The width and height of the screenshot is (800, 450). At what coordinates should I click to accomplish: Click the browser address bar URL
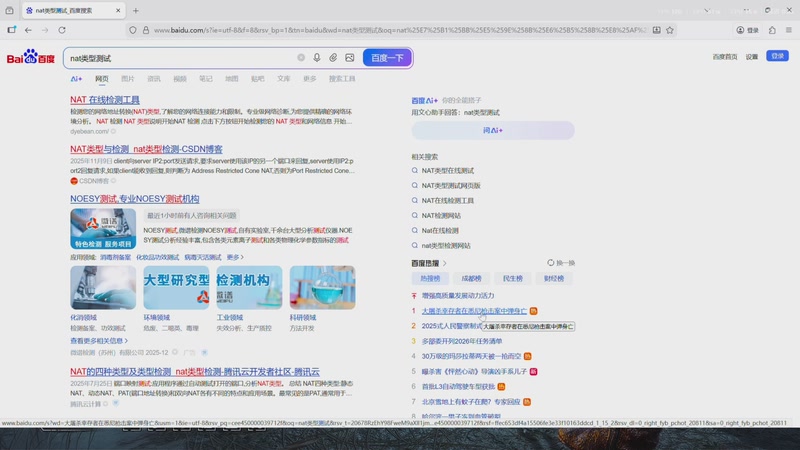[x=400, y=30]
